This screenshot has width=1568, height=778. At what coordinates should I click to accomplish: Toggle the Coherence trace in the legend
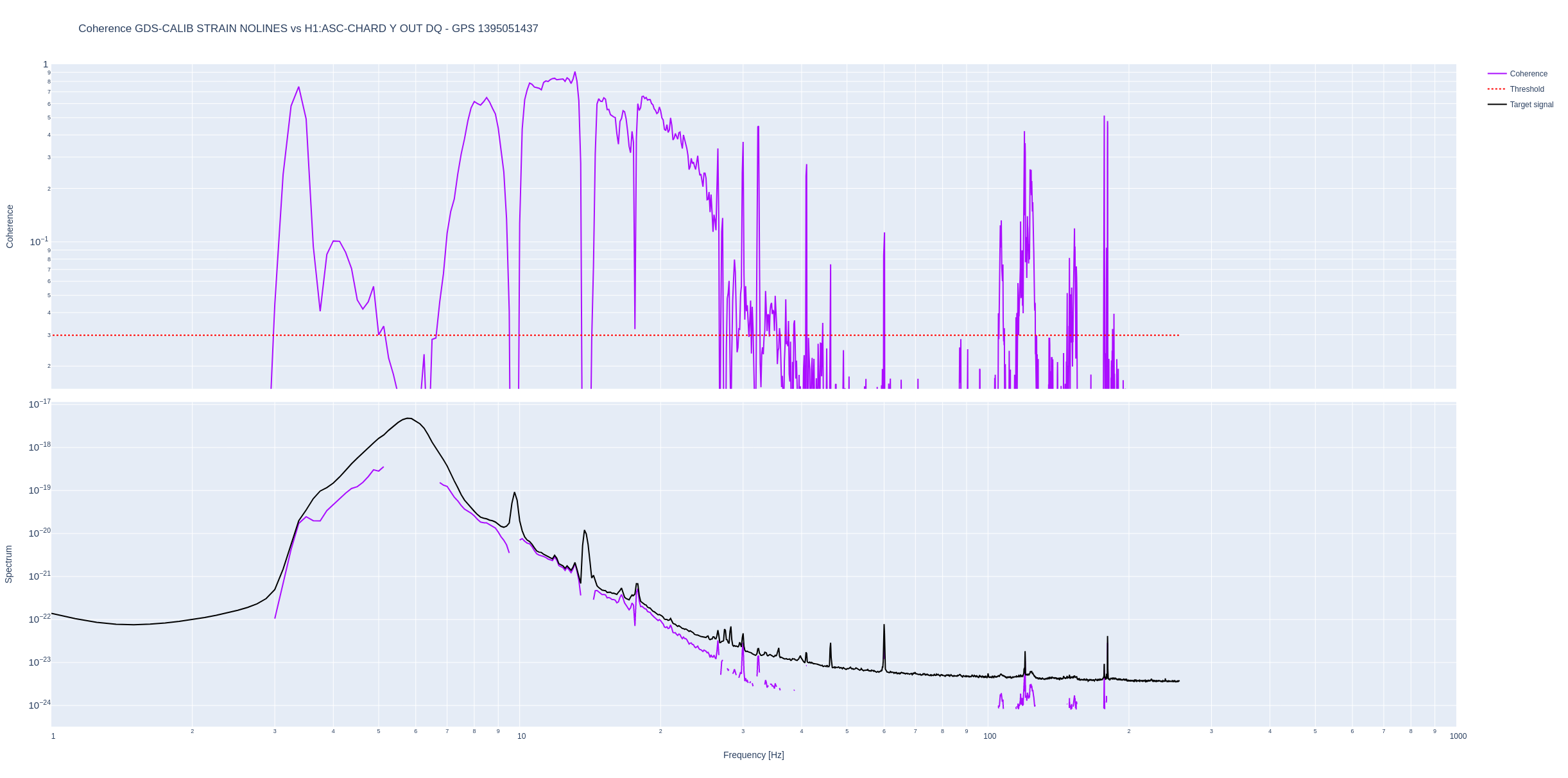[1528, 74]
